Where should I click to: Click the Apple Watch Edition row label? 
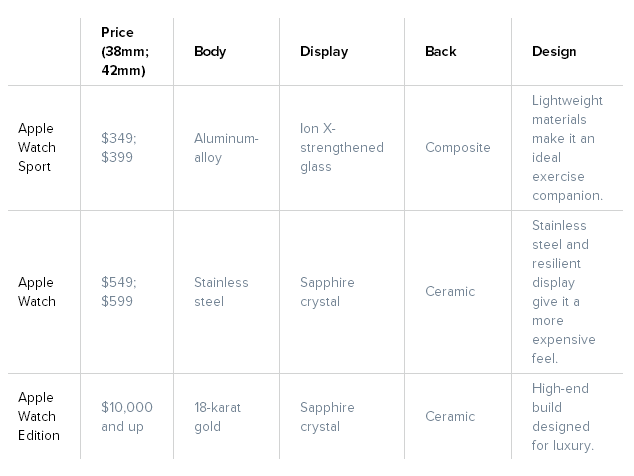tap(39, 416)
